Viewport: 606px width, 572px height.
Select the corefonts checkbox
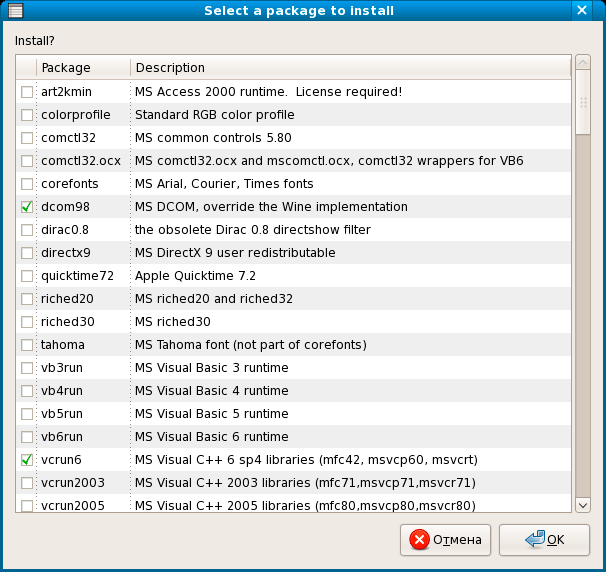[x=27, y=184]
